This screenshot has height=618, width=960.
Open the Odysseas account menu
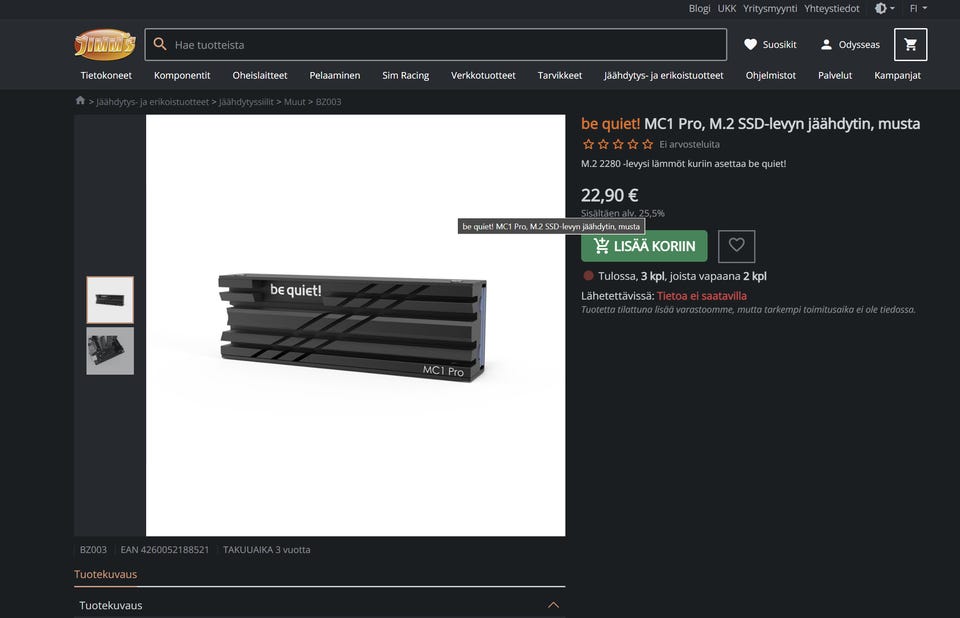click(x=850, y=45)
